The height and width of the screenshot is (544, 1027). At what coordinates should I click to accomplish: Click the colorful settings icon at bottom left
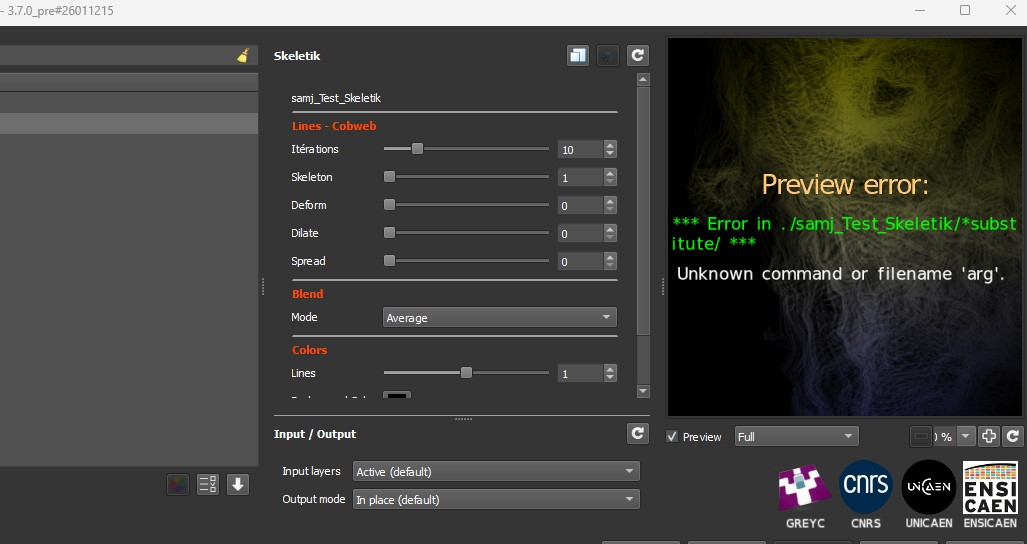178,484
